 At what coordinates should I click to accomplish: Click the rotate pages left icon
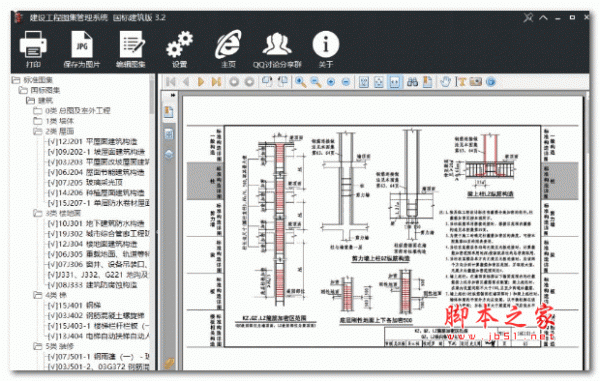pyautogui.click(x=267, y=81)
